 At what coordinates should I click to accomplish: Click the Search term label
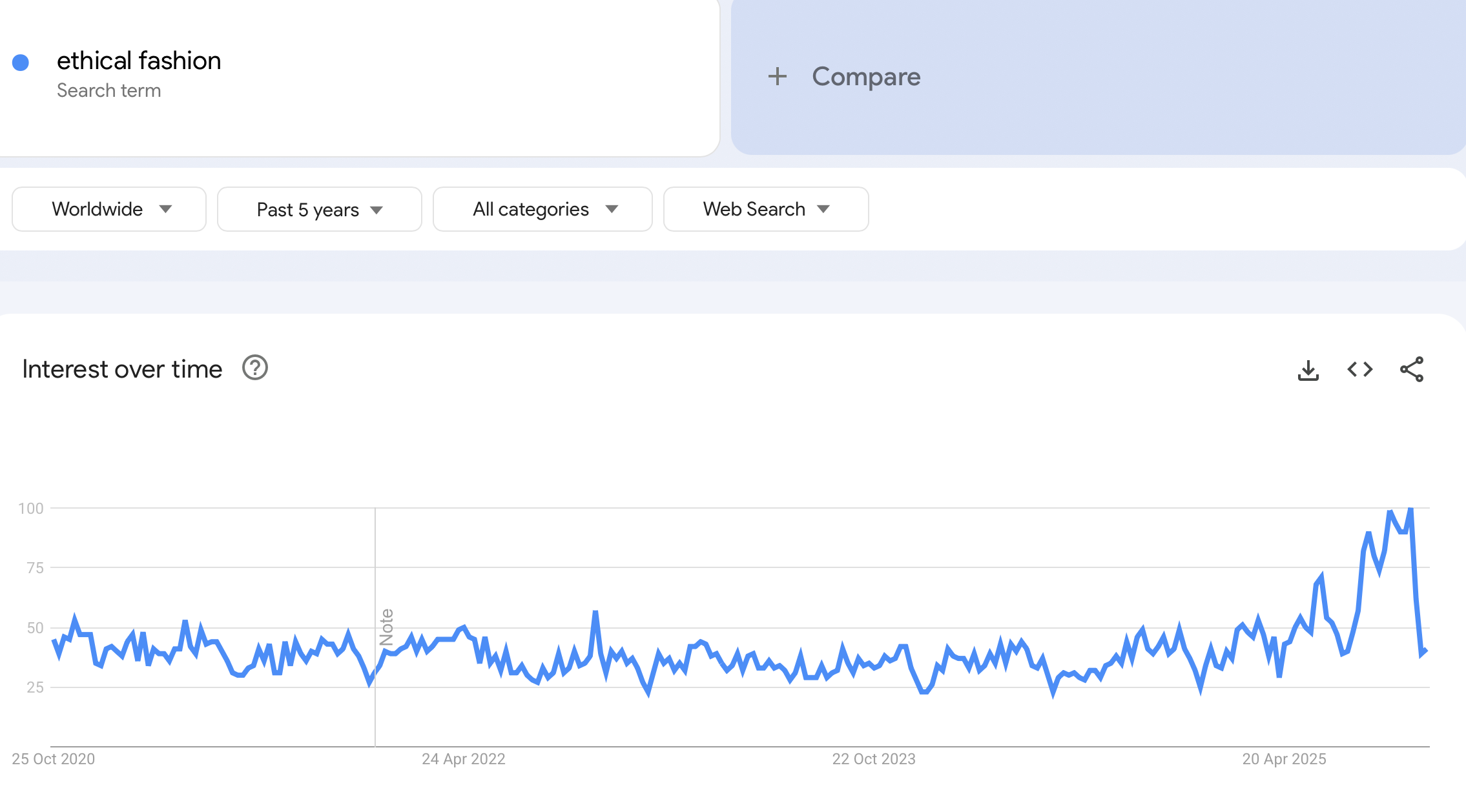tap(109, 90)
